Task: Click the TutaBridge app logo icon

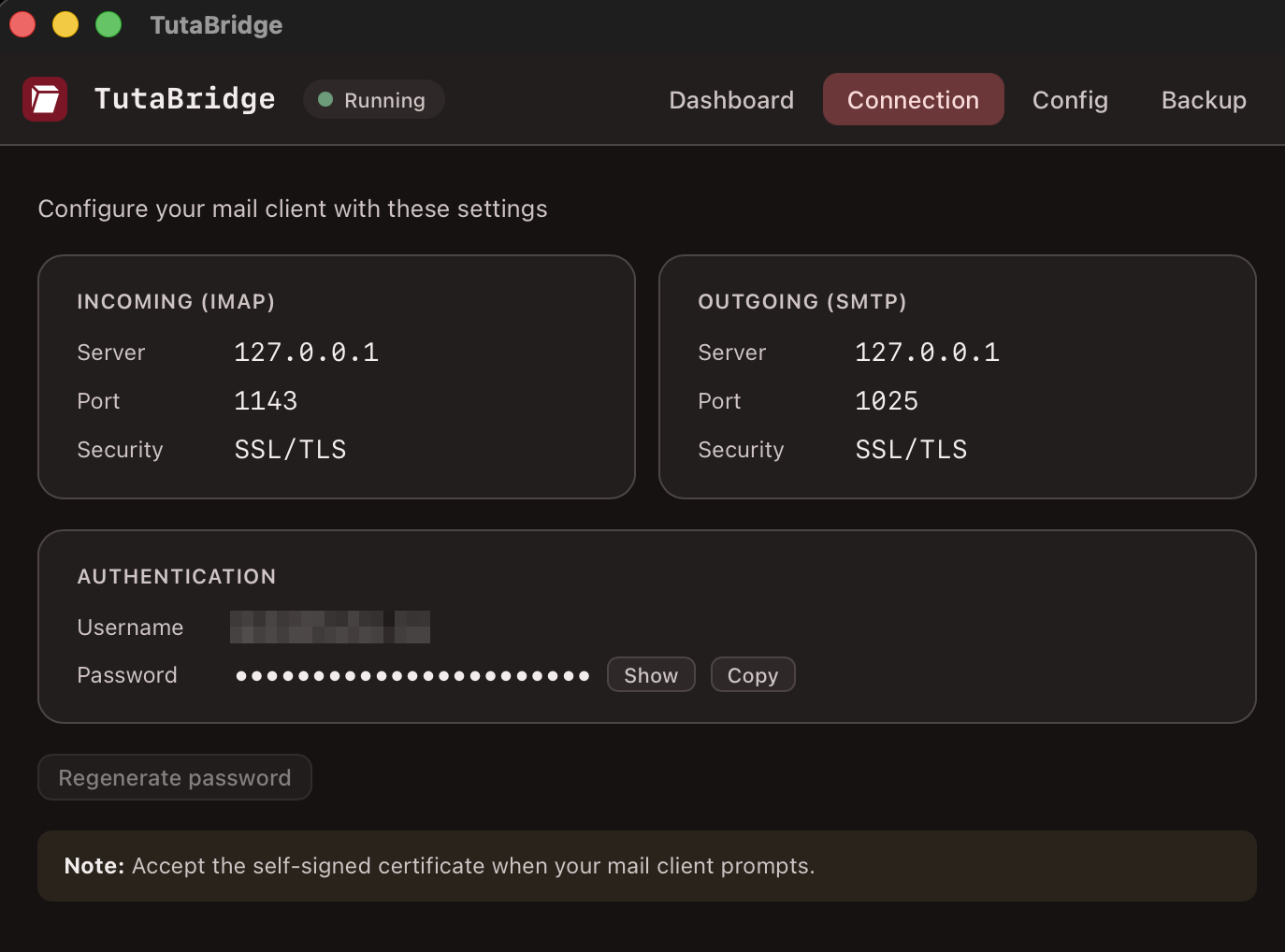Action: (x=45, y=99)
